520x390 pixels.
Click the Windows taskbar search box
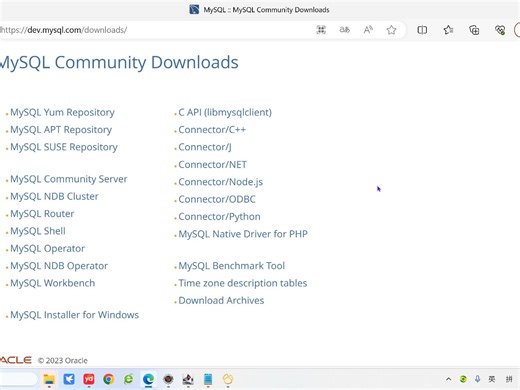18,379
